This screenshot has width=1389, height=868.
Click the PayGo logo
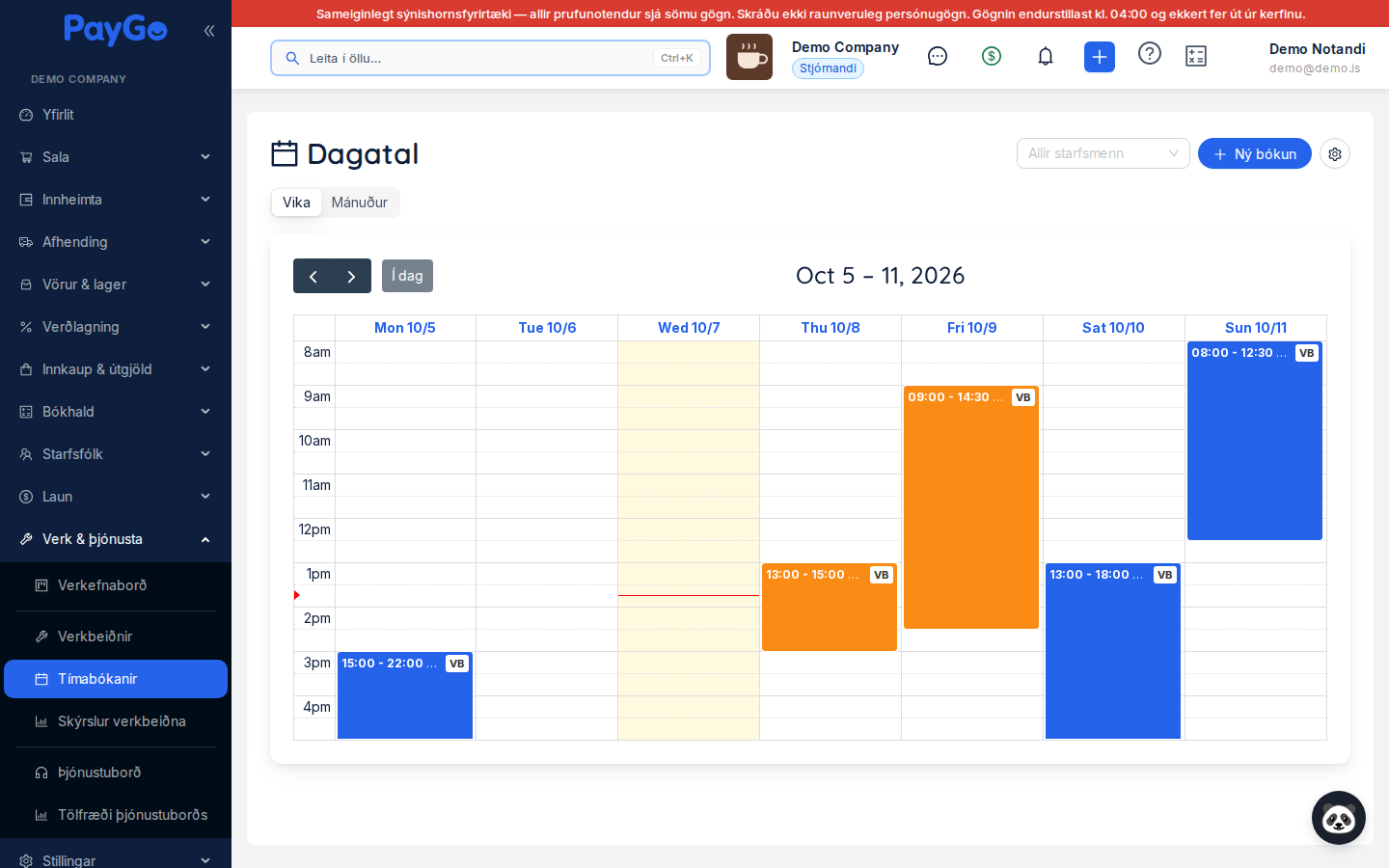(116, 30)
